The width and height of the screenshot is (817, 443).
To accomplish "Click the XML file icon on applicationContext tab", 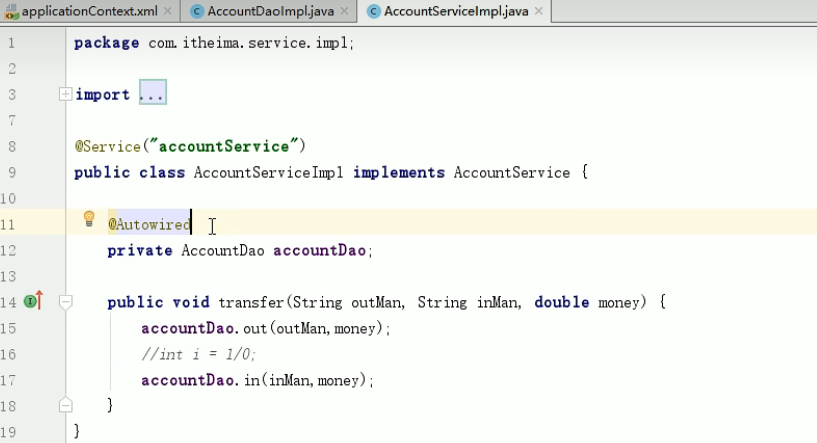I will pyautogui.click(x=11, y=11).
